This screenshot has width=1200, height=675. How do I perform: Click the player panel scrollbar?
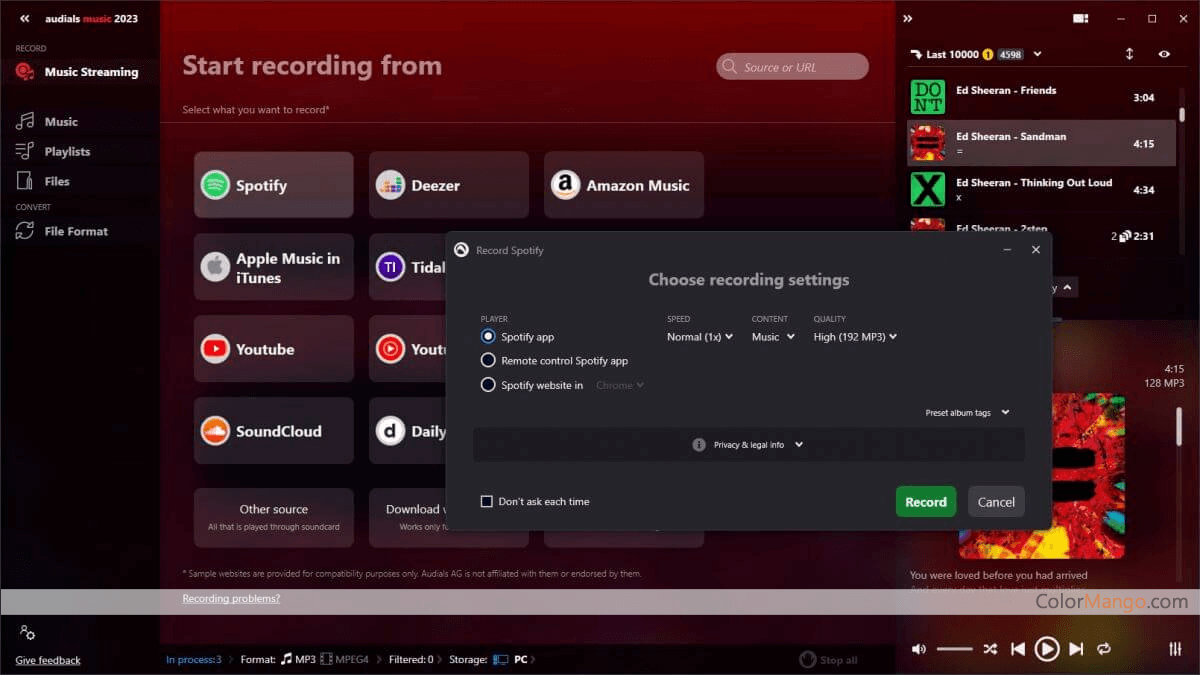click(x=1179, y=427)
